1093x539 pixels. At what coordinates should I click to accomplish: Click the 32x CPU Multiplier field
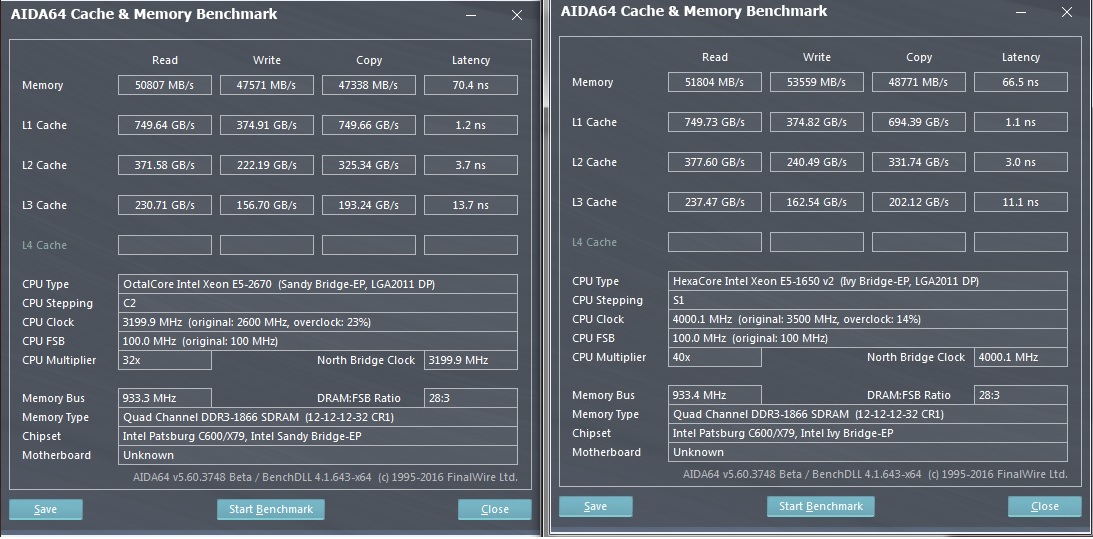coord(164,360)
